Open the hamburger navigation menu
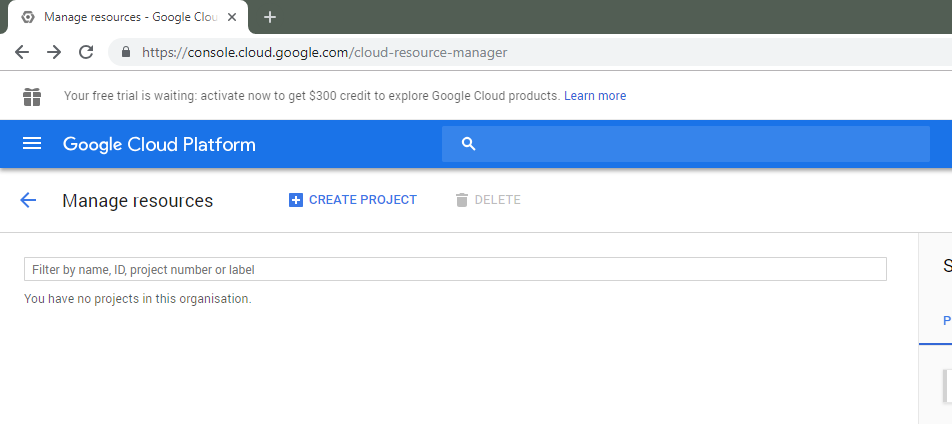The height and width of the screenshot is (424, 952). [32, 144]
